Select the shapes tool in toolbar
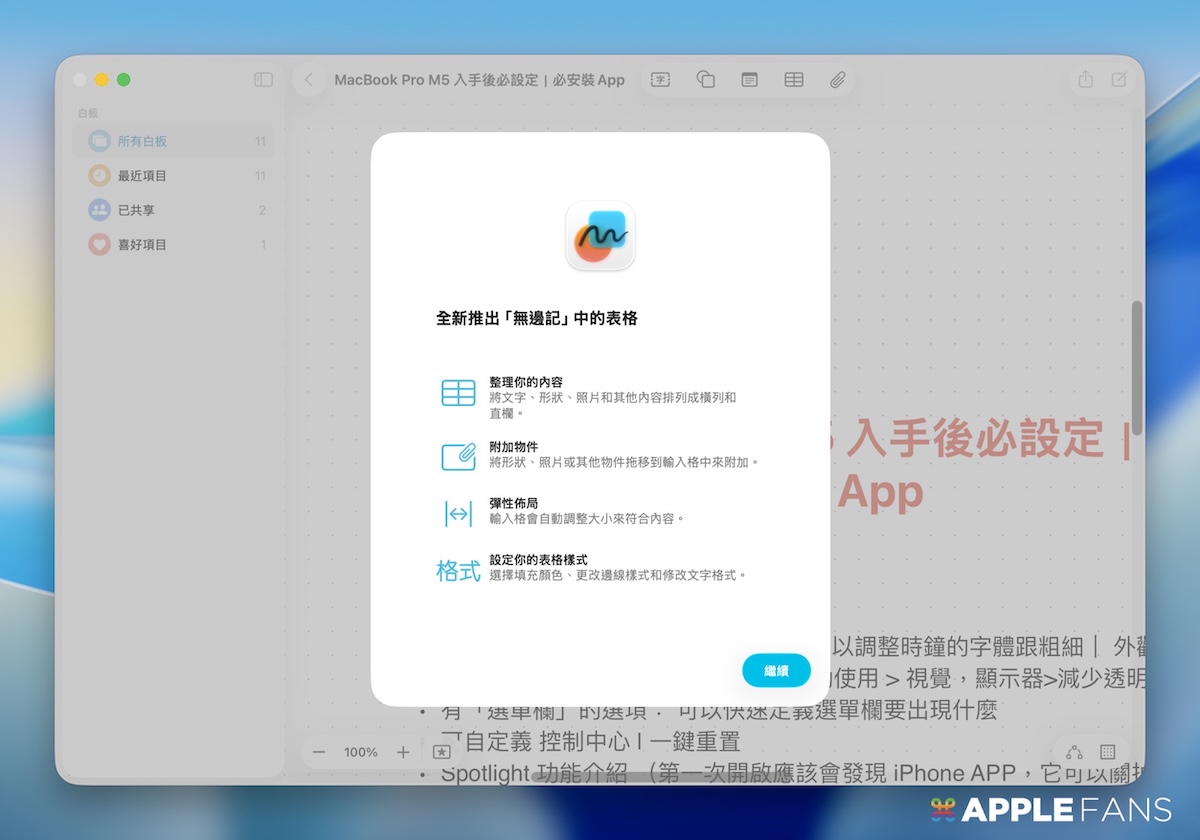The image size is (1200, 840). point(705,80)
